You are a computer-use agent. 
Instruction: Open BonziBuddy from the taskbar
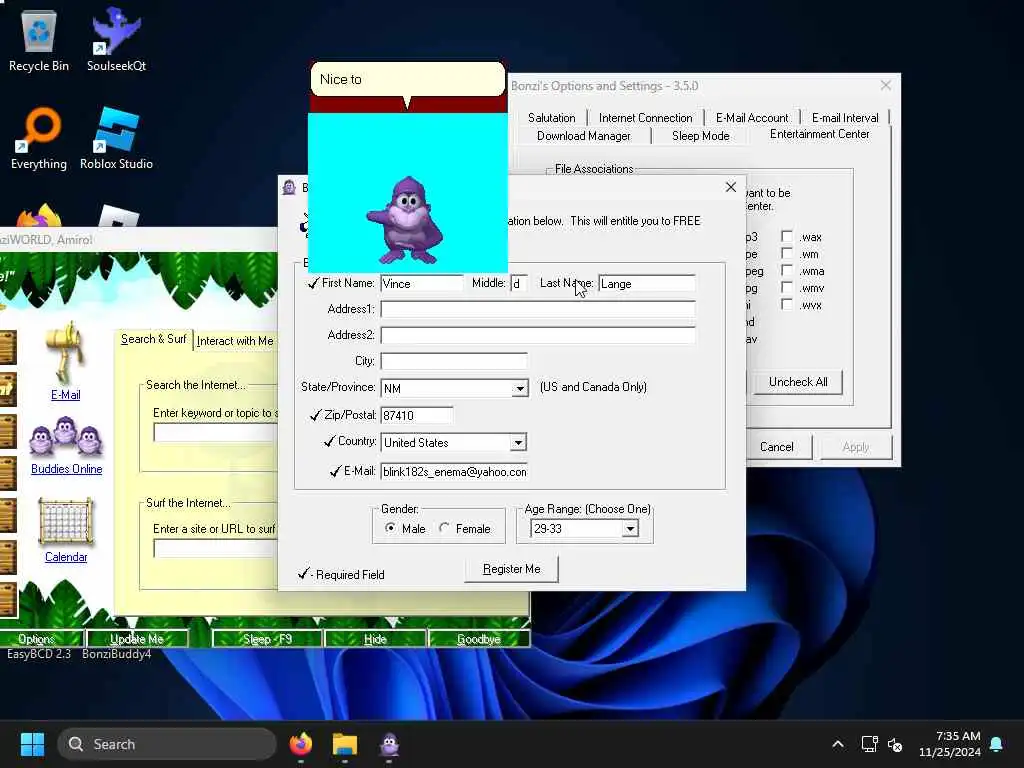[x=389, y=744]
